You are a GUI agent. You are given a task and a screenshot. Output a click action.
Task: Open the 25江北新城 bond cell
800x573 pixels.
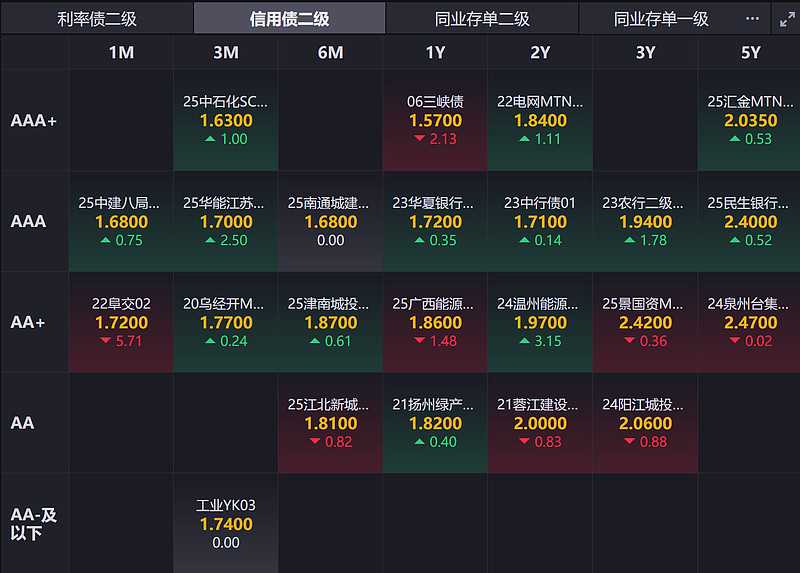(331, 422)
